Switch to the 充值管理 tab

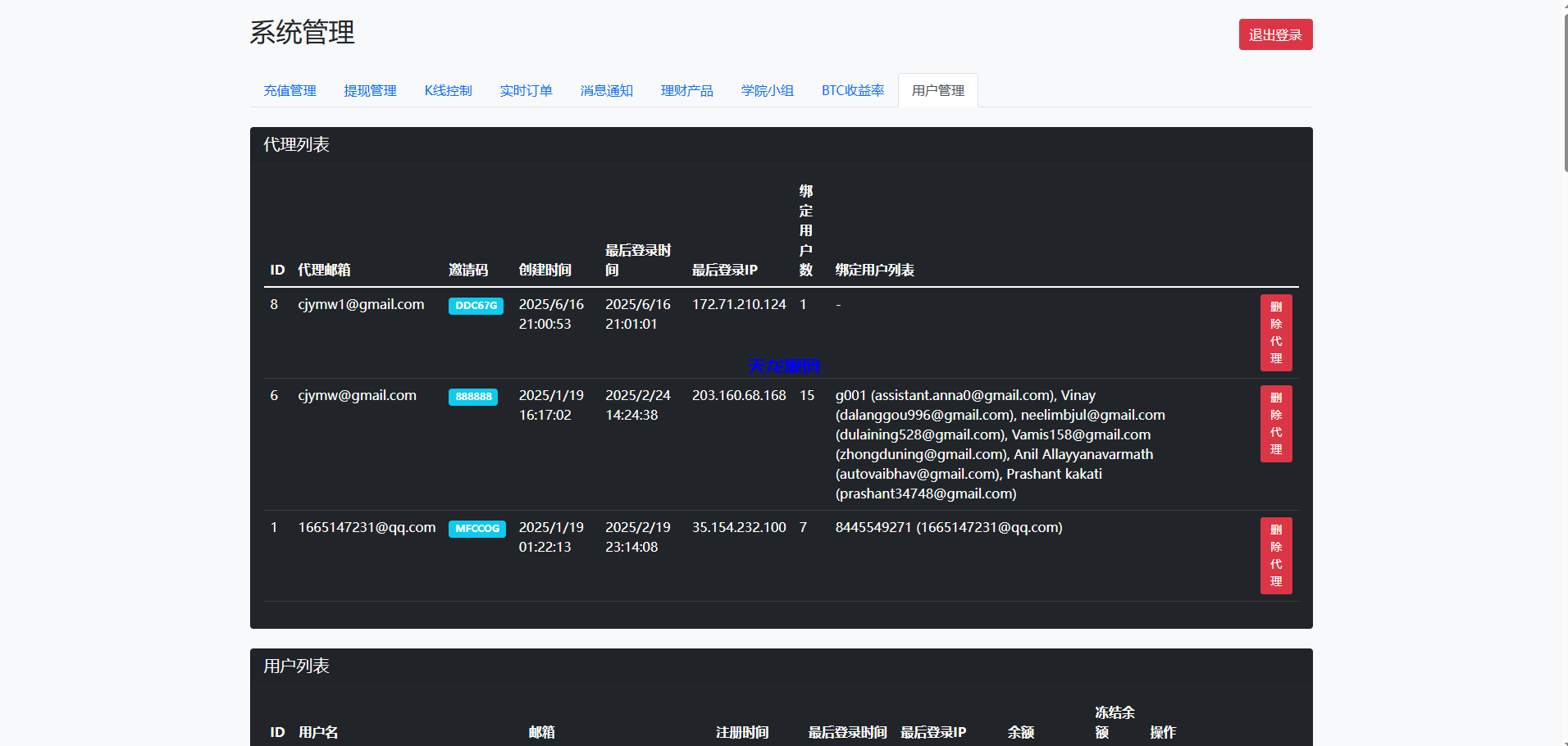pyautogui.click(x=289, y=90)
